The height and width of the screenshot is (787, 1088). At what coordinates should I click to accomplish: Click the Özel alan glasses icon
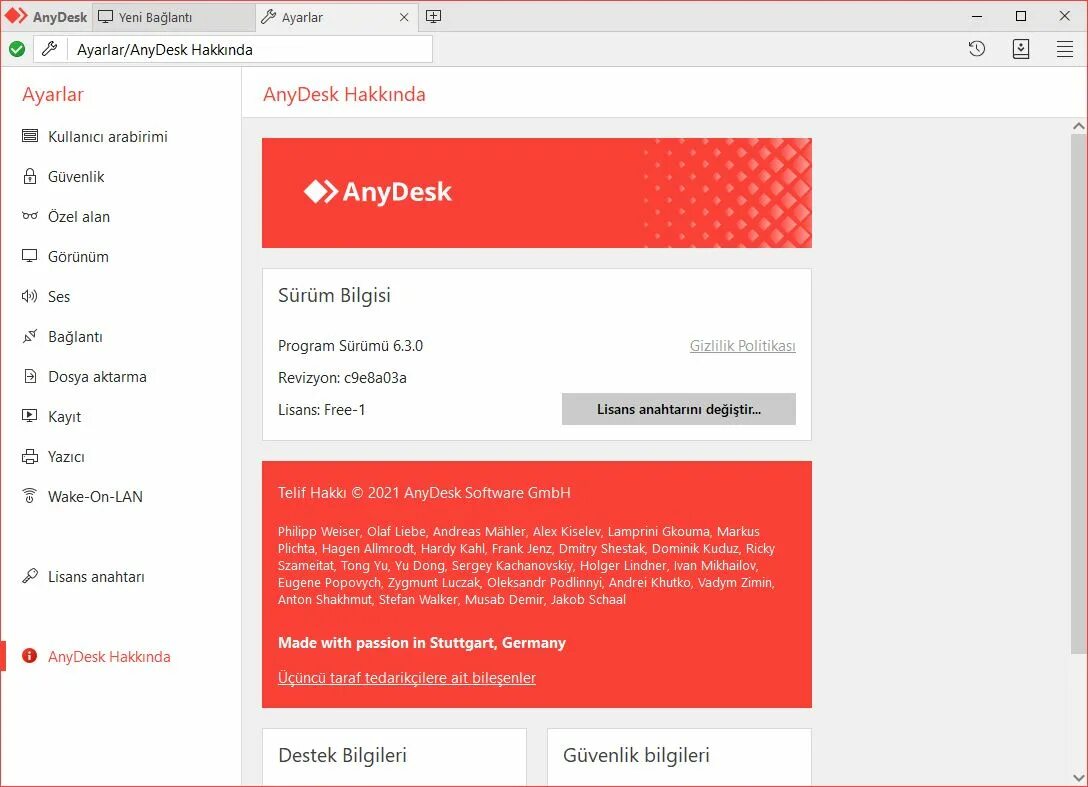coord(30,216)
